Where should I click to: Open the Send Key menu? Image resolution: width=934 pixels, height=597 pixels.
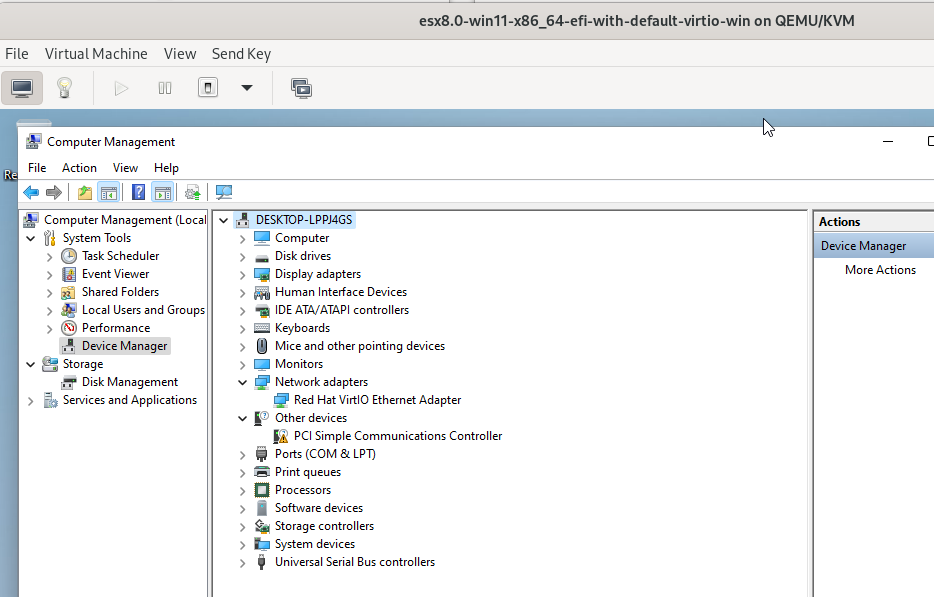241,54
